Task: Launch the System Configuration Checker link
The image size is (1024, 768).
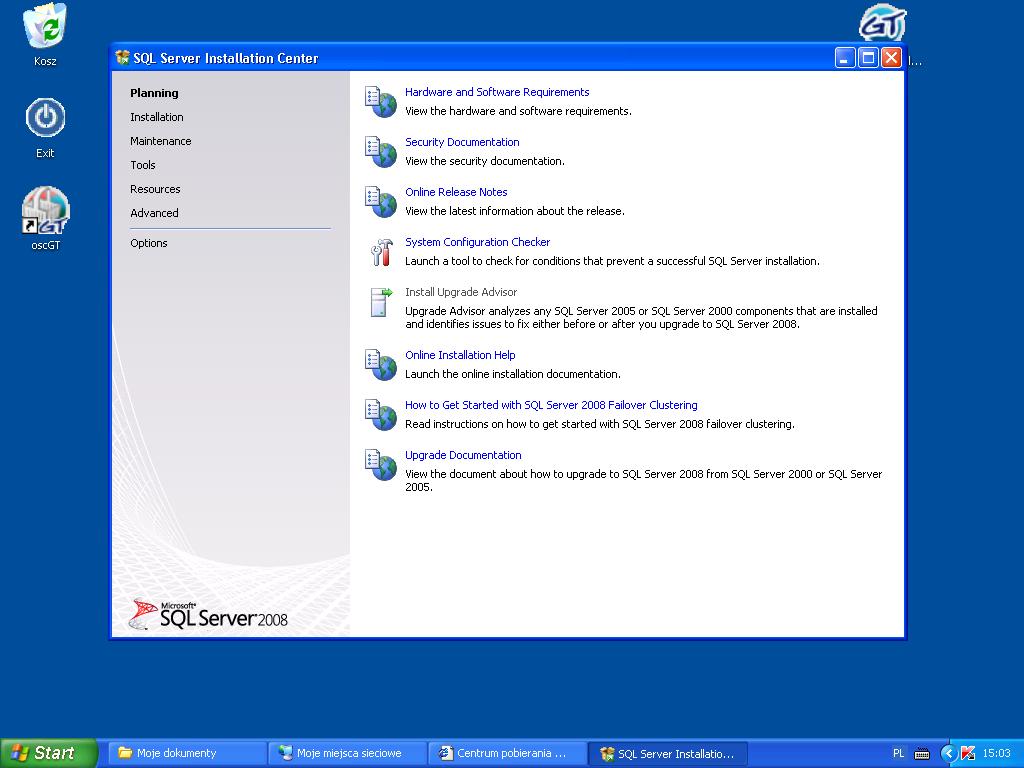Action: tap(477, 242)
